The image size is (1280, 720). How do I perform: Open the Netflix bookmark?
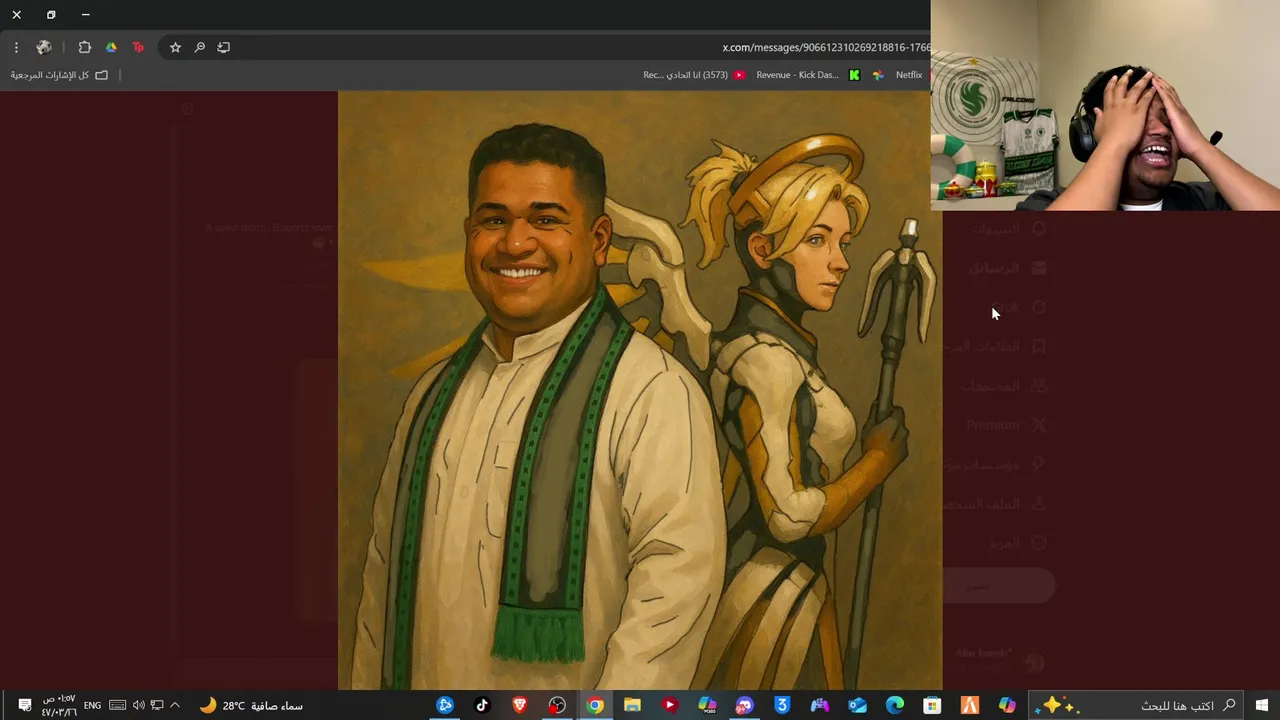pos(909,75)
